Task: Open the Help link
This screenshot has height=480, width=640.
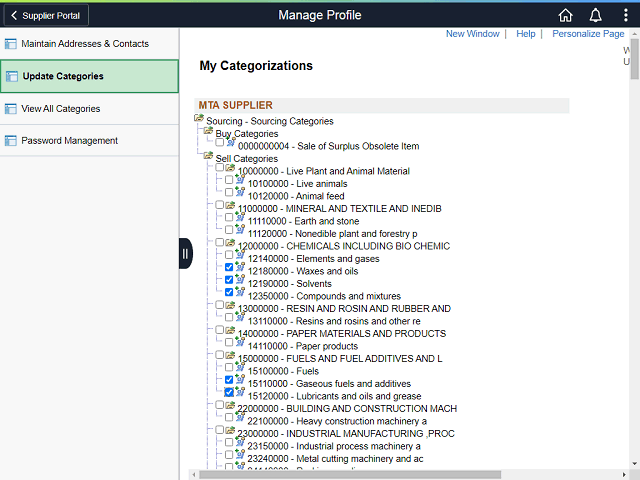Action: (525, 34)
